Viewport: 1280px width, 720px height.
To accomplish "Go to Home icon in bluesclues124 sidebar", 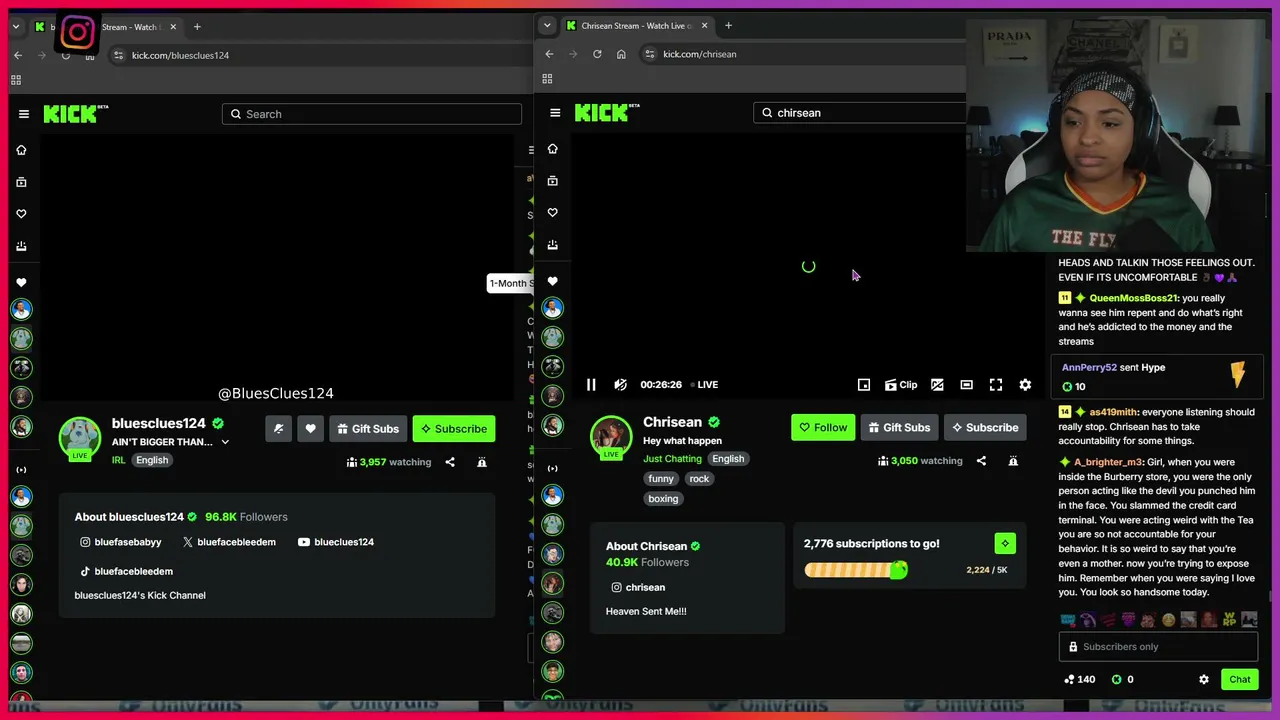I will click(x=21, y=150).
